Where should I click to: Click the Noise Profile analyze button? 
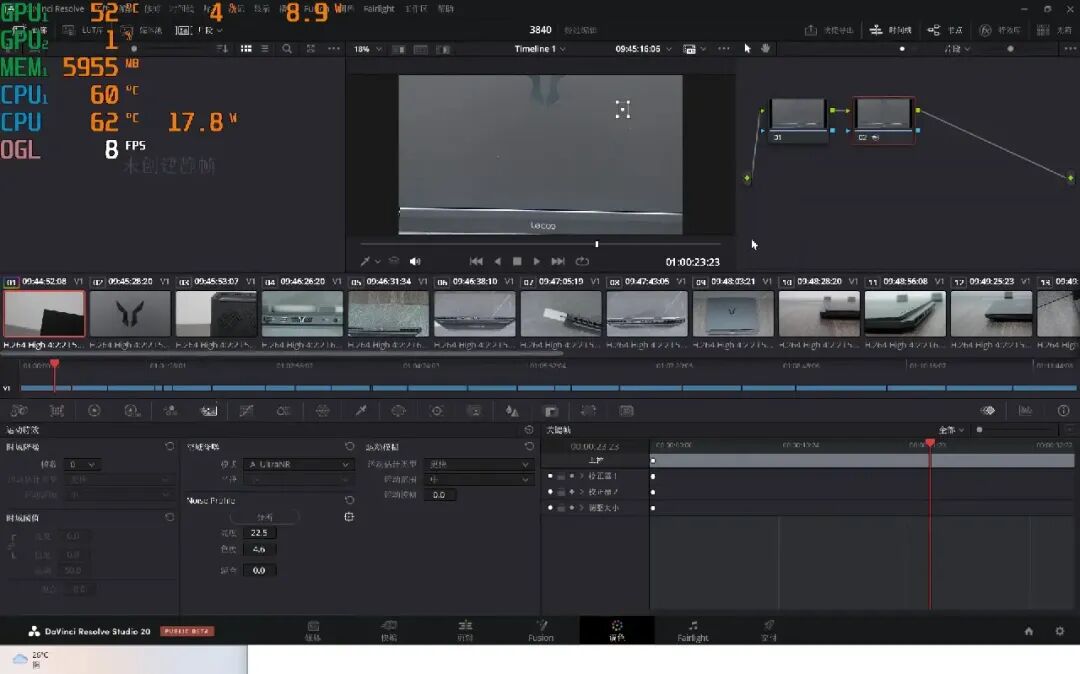(264, 516)
